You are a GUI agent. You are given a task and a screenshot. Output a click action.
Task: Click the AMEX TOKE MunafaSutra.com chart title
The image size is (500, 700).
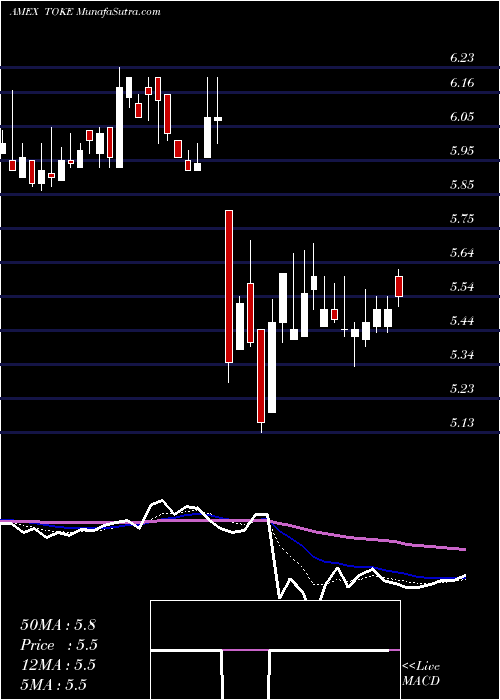[x=85, y=12]
